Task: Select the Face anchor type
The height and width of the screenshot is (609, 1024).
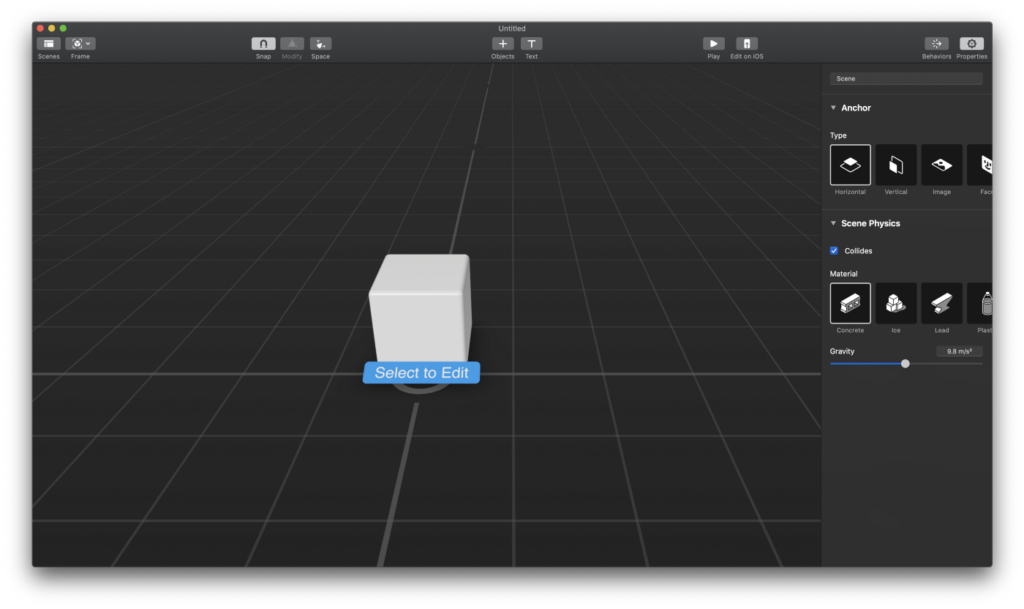Action: click(980, 165)
